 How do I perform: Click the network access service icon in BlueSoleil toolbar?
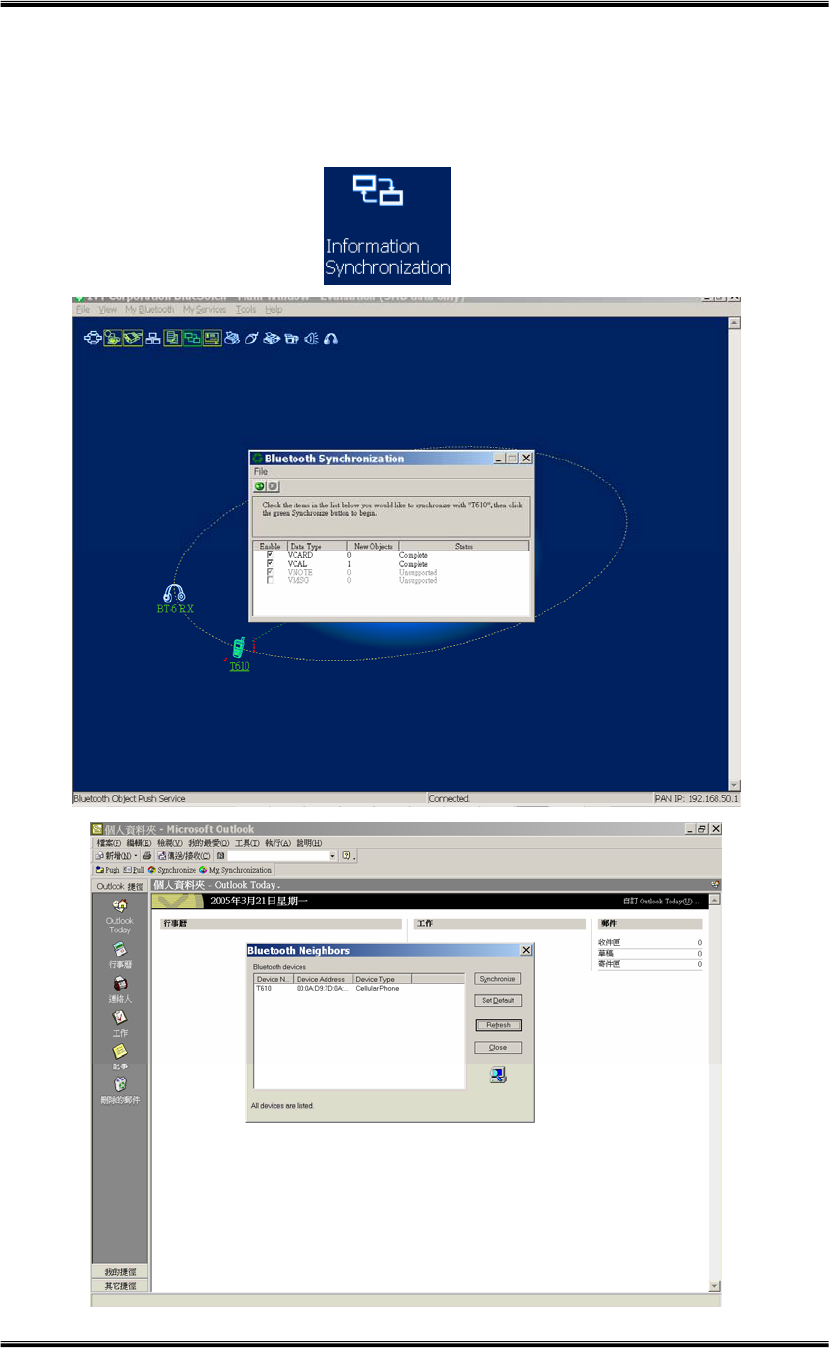click(153, 338)
